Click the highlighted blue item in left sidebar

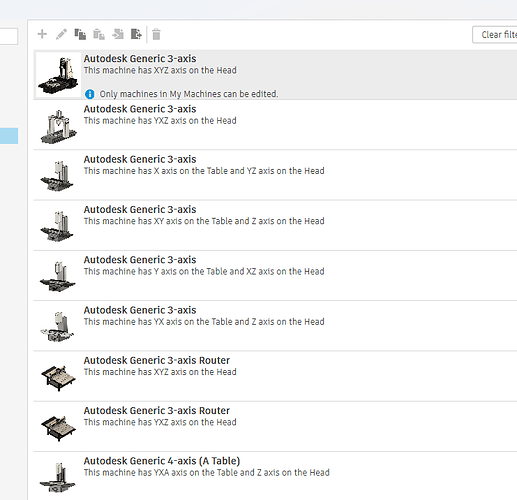pos(9,136)
